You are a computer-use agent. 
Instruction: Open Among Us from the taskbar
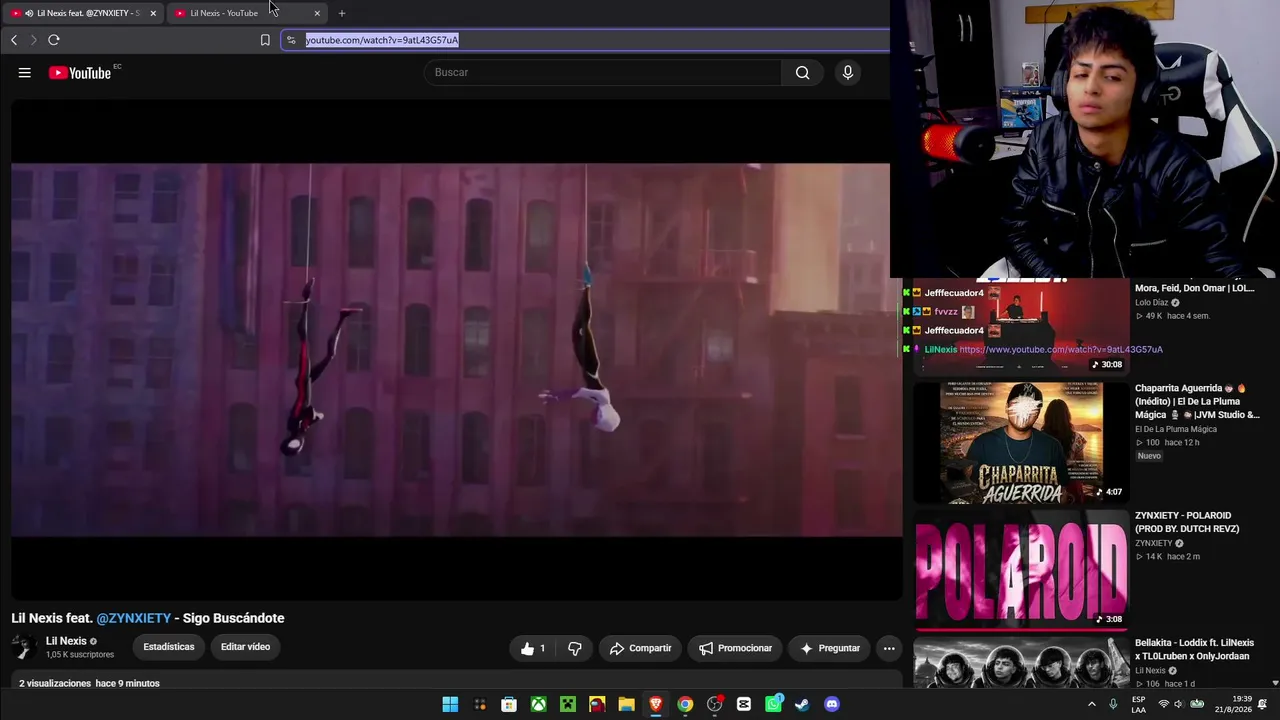pyautogui.click(x=597, y=704)
